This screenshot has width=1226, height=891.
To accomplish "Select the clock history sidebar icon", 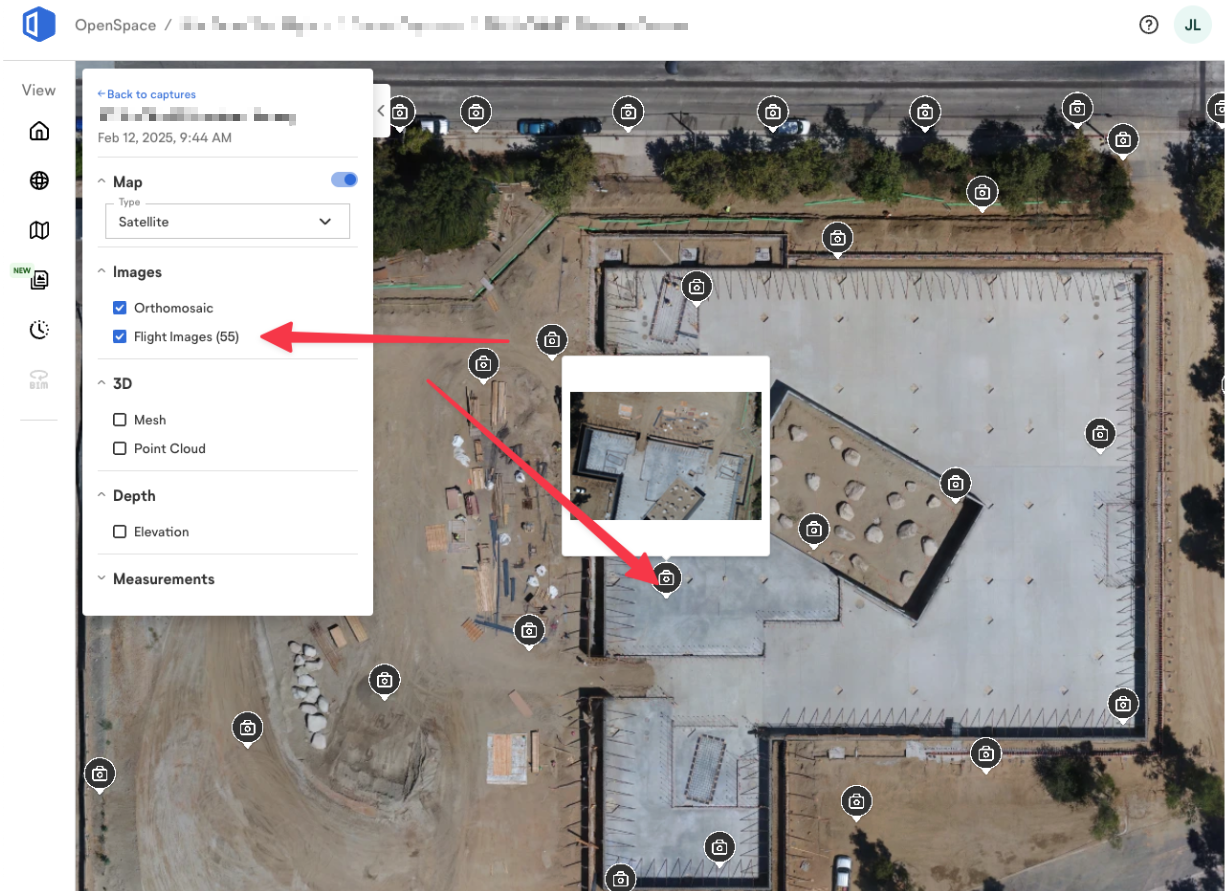I will 38,329.
